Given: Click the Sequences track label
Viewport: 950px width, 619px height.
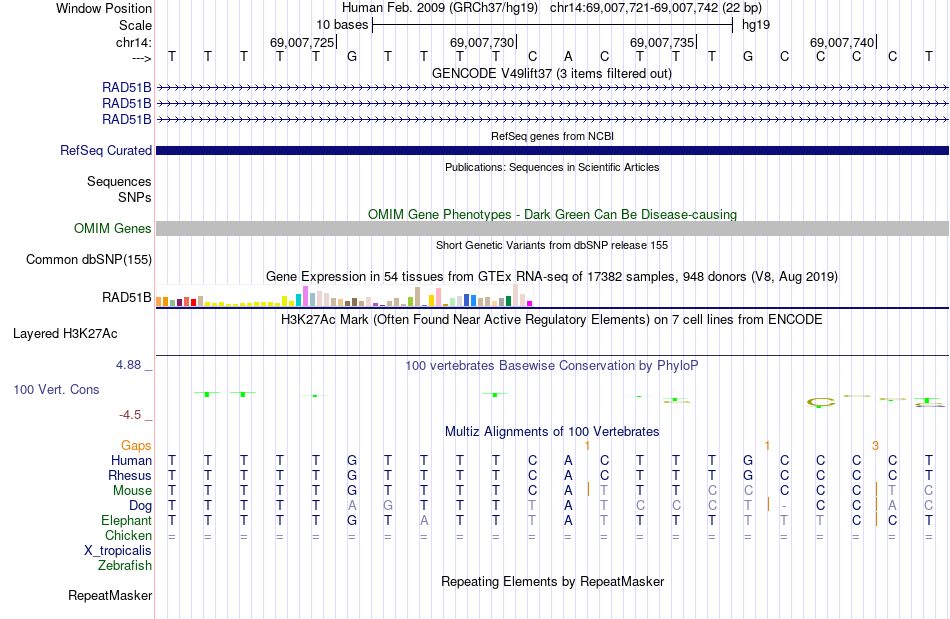Looking at the screenshot, I should coord(119,181).
